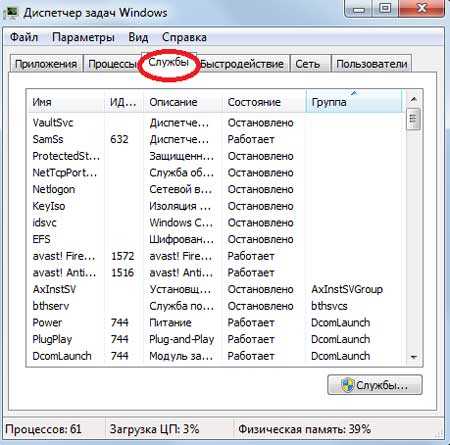
Task: Switch to the Приложения tab
Action: click(46, 64)
